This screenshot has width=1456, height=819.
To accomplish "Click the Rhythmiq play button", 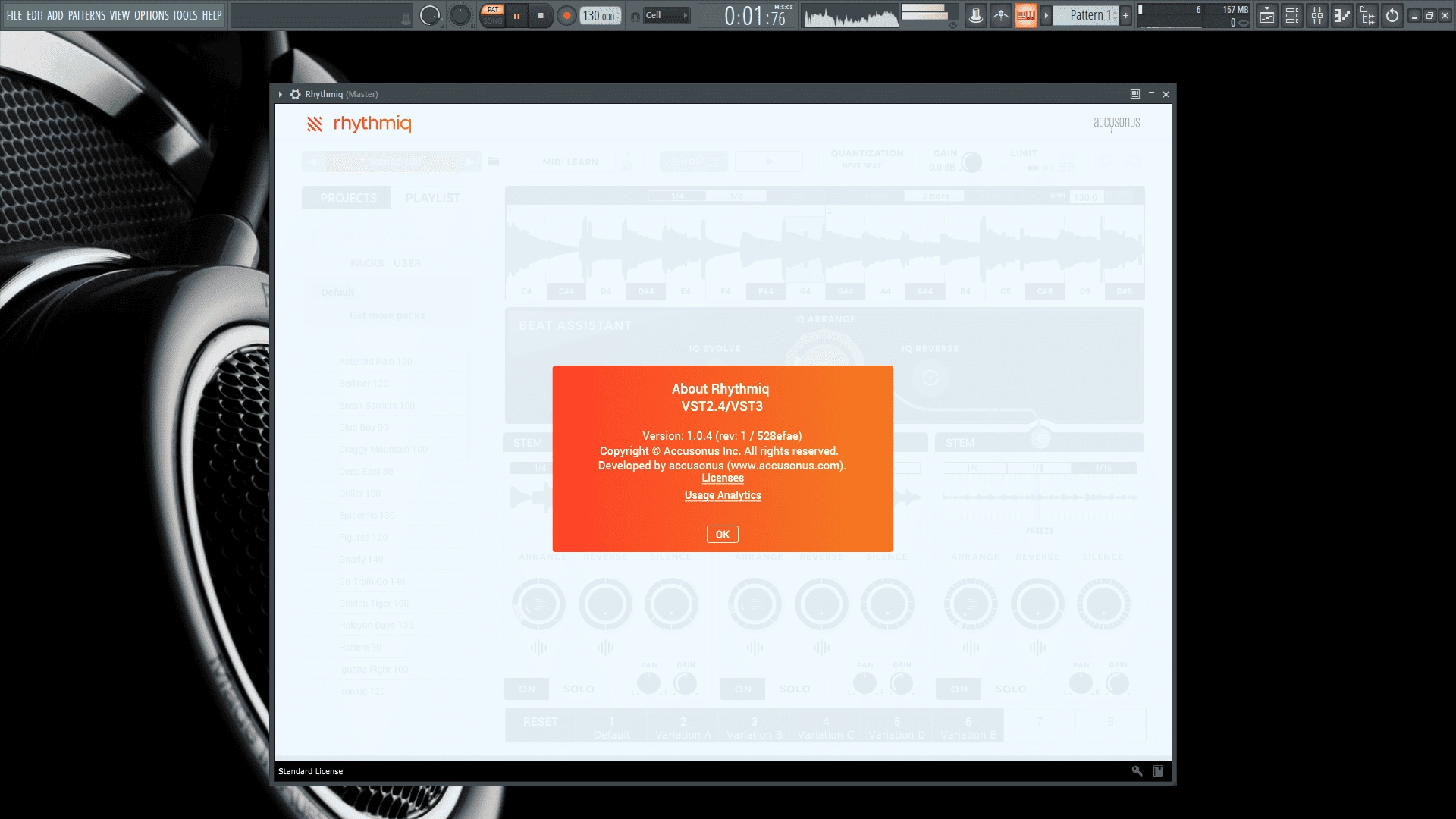I will point(769,162).
